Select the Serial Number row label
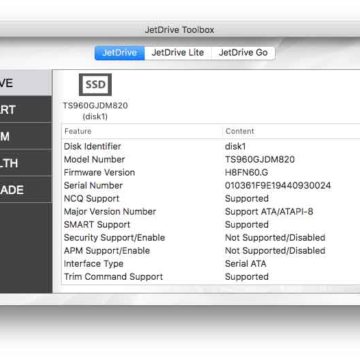 93,185
